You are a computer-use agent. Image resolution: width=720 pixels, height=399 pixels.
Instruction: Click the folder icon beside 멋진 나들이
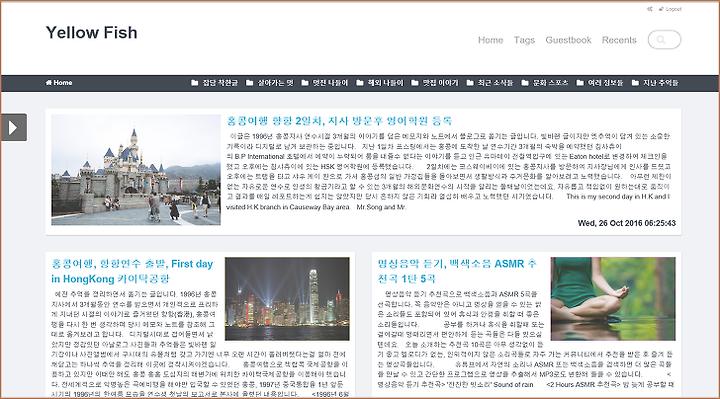tap(305, 83)
